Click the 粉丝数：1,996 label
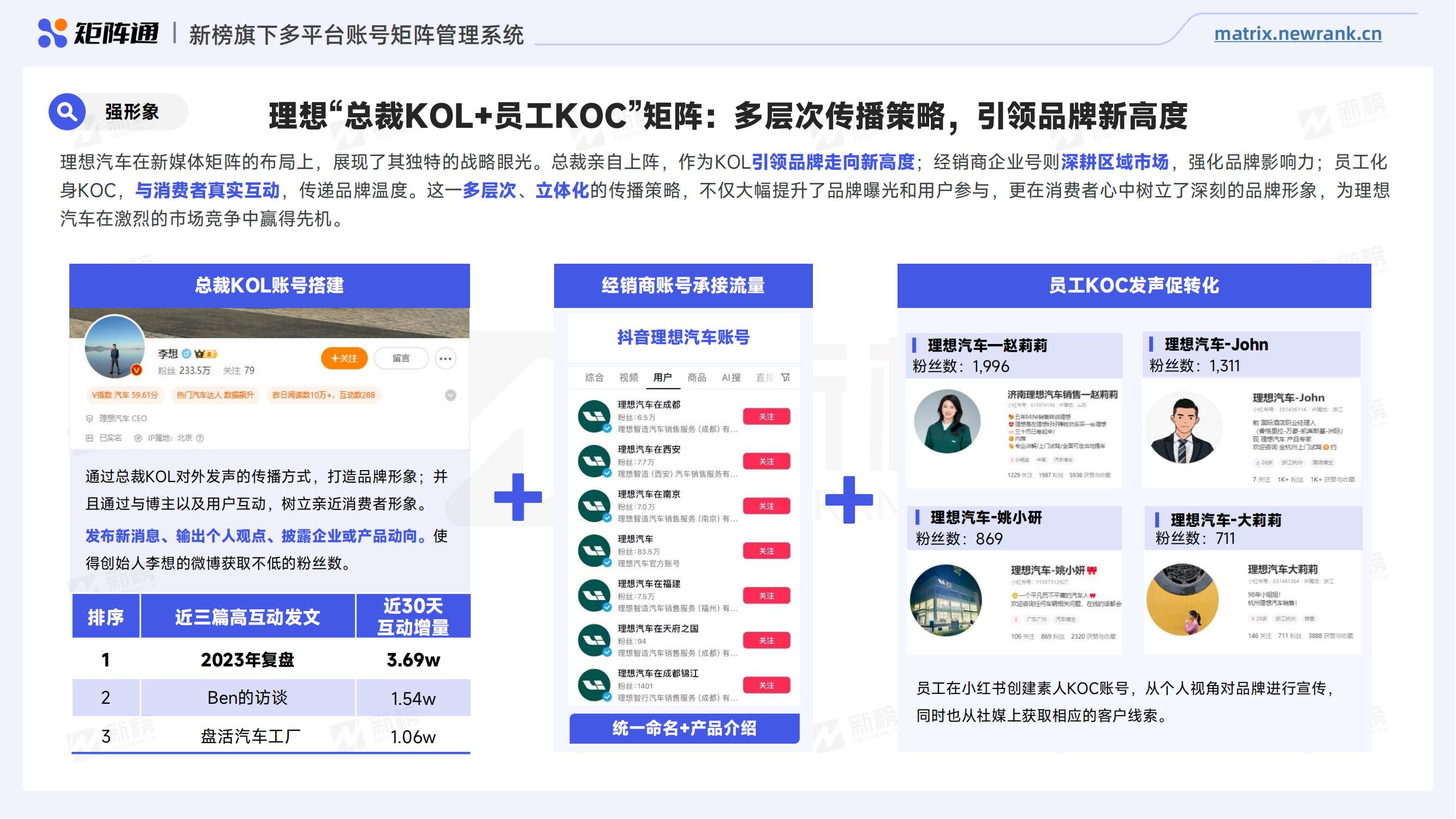Image resolution: width=1456 pixels, height=819 pixels. (x=961, y=366)
